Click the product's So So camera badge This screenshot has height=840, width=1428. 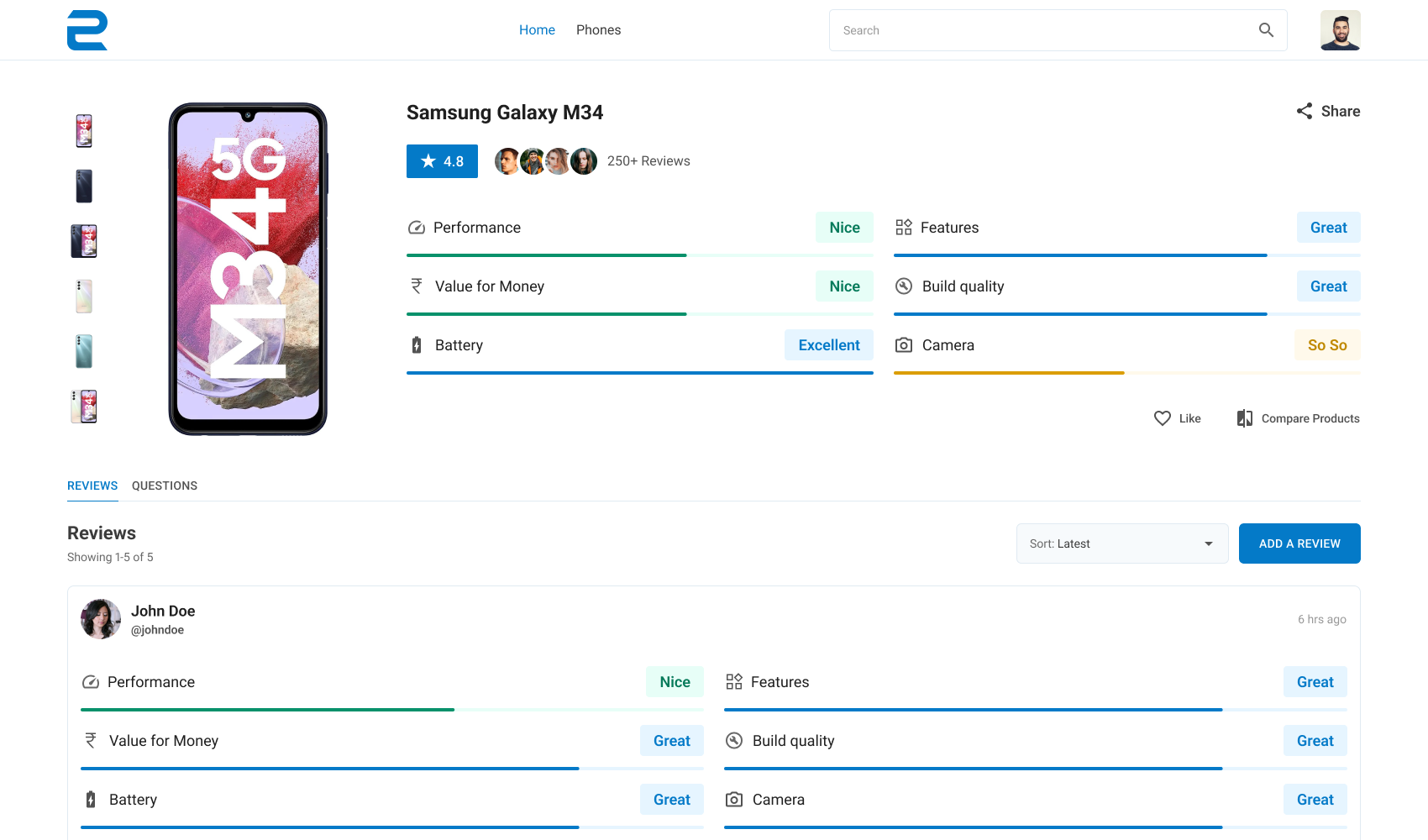click(1327, 345)
